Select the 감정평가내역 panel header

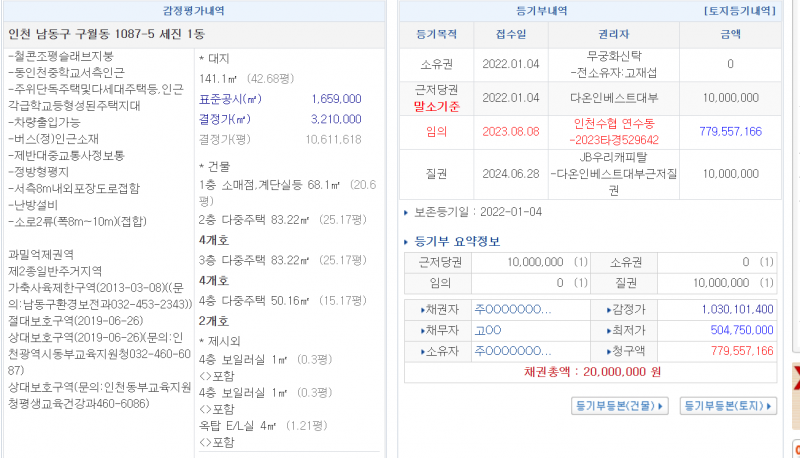tap(194, 11)
